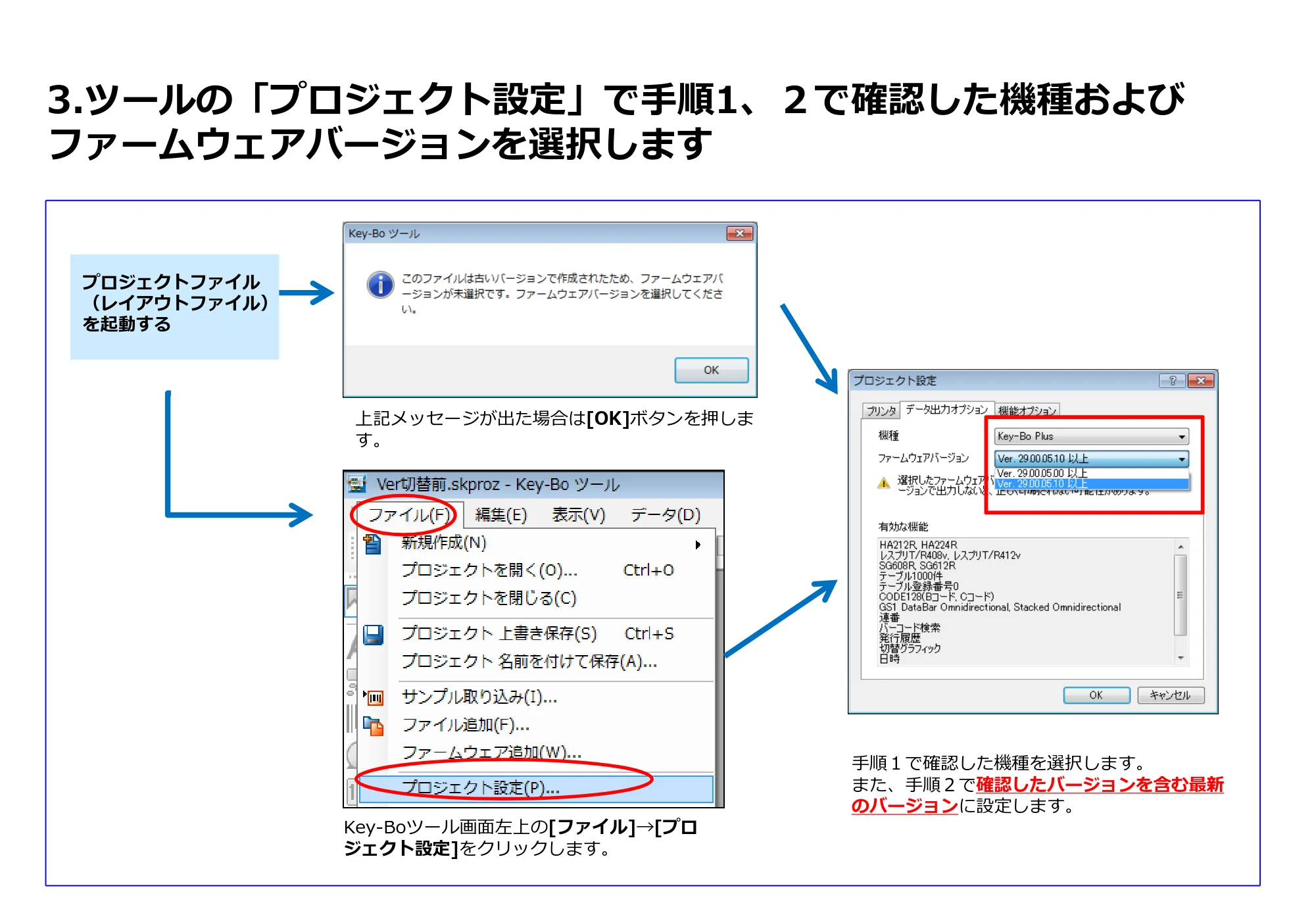Click the sample import barcode icon
Viewport: 1316px width, 911px height.
click(374, 697)
